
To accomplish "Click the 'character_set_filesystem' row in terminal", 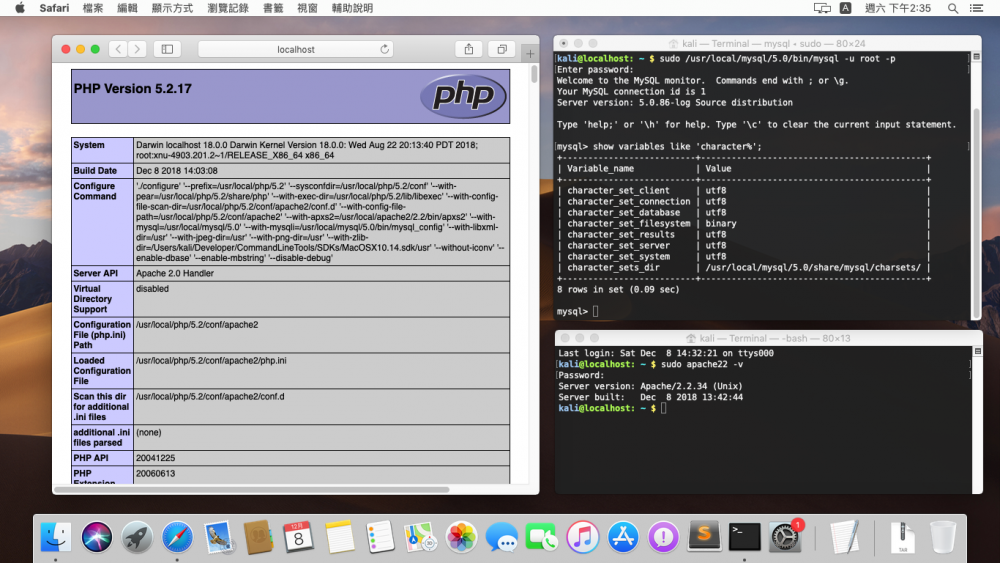I will [743, 224].
